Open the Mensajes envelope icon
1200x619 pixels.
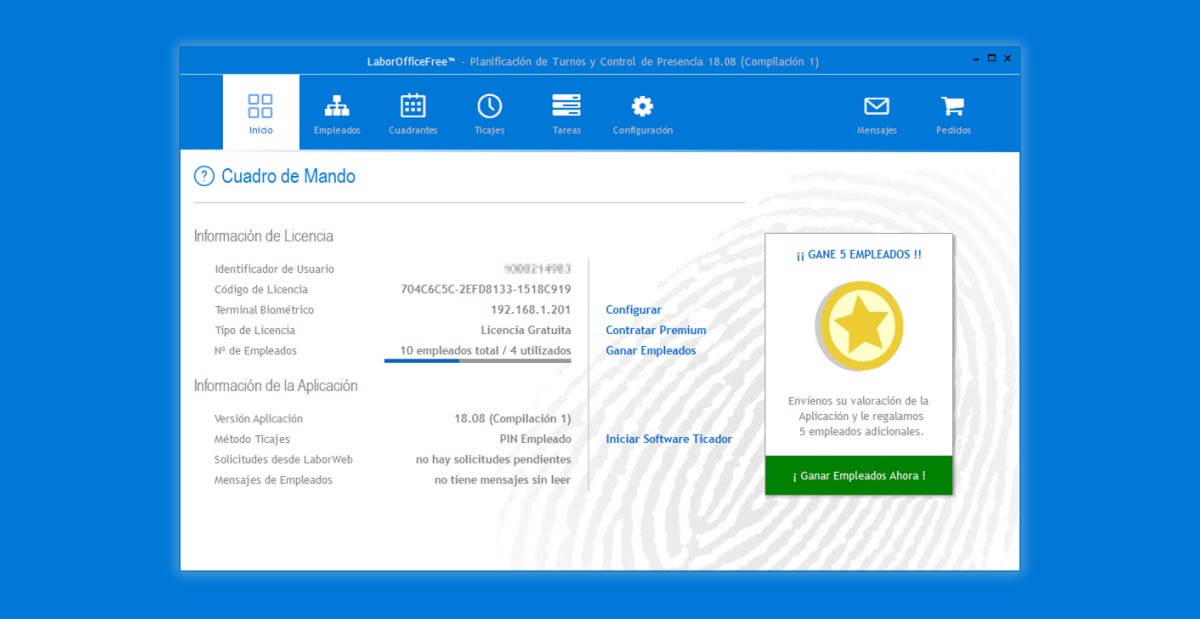click(876, 106)
